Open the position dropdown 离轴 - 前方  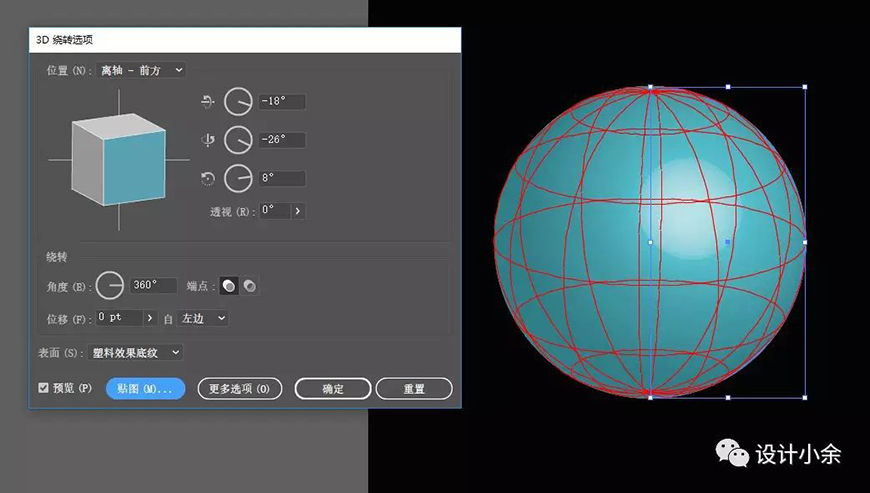click(141, 70)
